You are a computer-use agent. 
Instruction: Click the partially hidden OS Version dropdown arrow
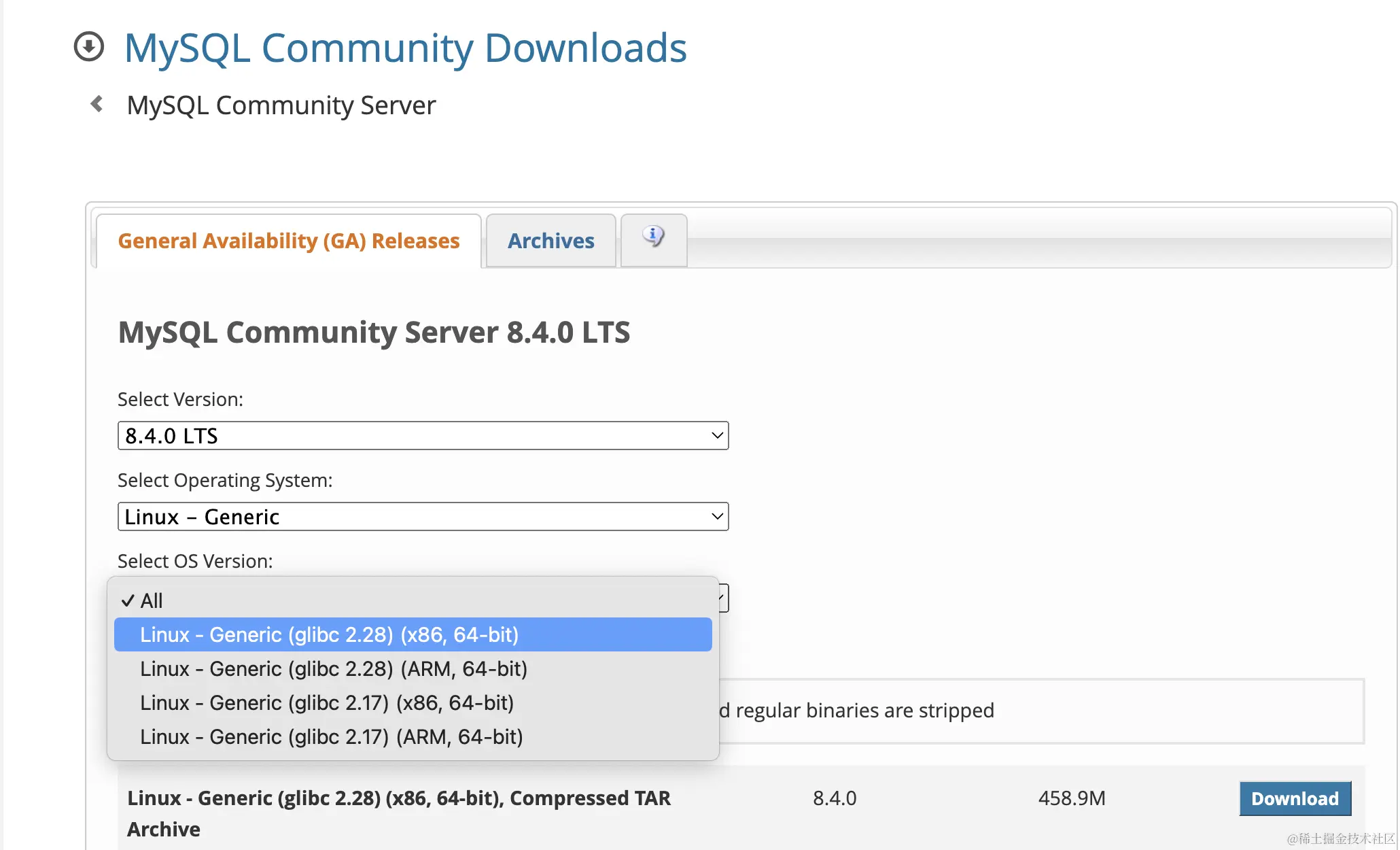(x=723, y=598)
